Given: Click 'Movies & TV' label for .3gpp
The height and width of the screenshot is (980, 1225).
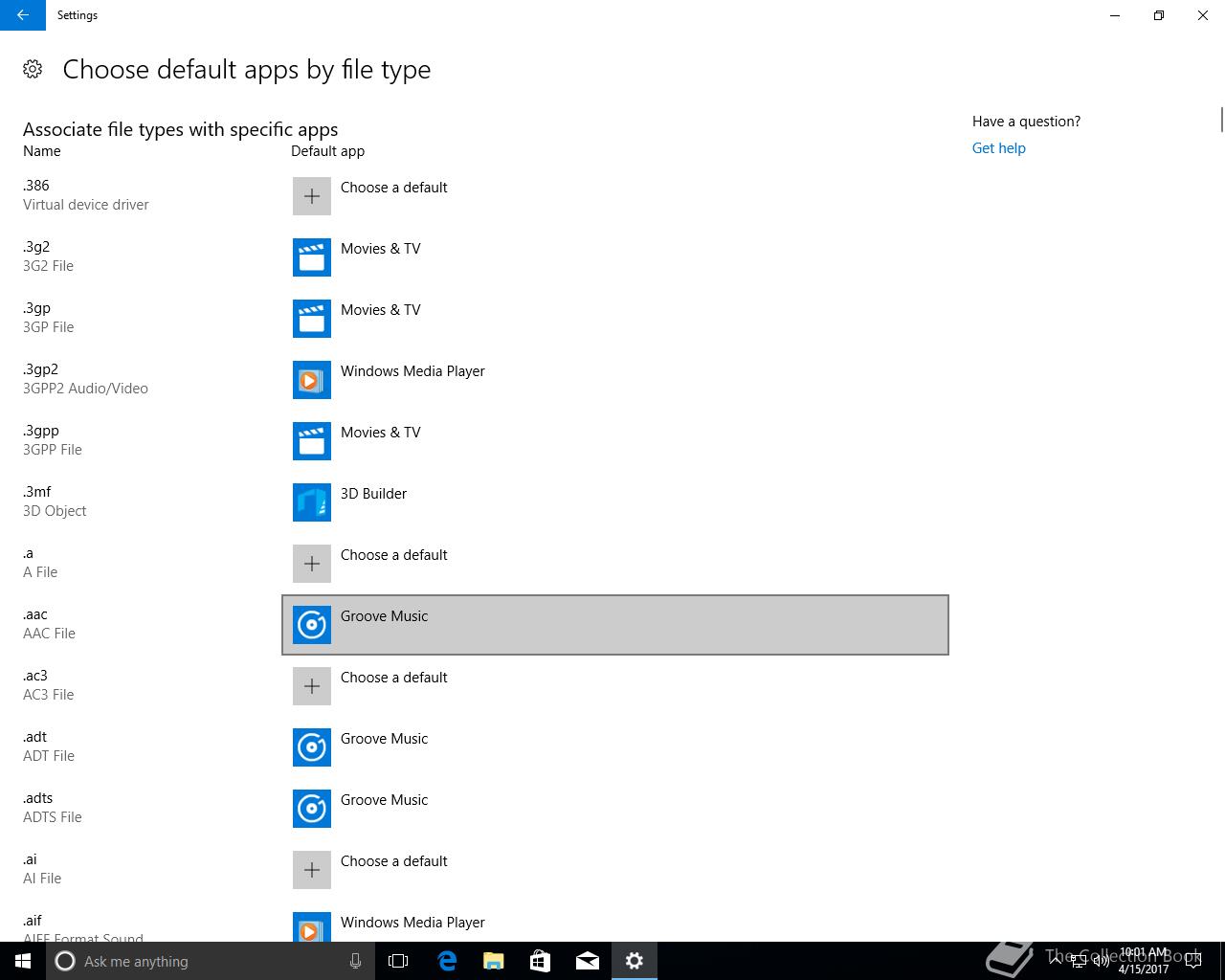Looking at the screenshot, I should (380, 433).
